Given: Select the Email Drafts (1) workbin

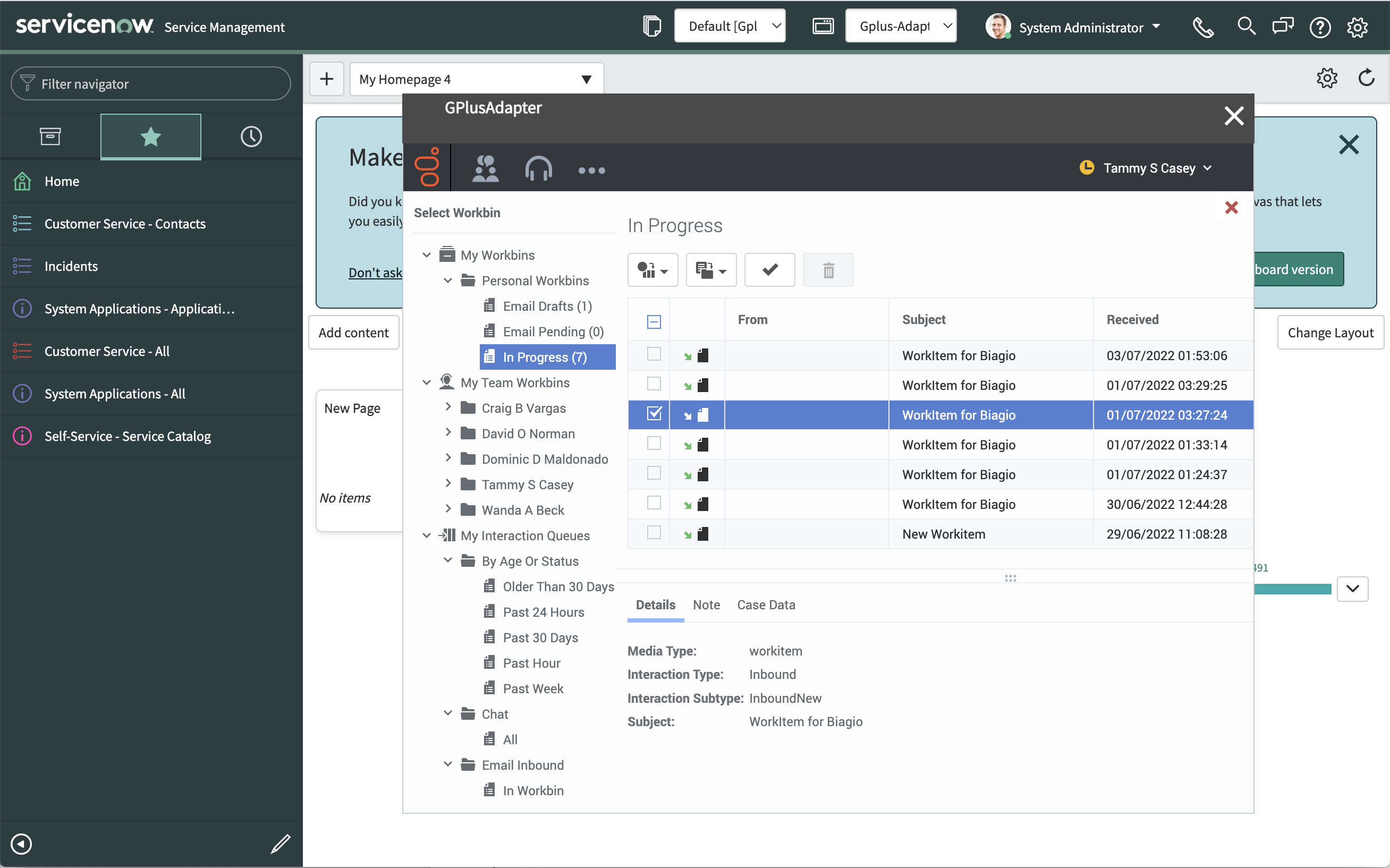Looking at the screenshot, I should click(x=547, y=306).
